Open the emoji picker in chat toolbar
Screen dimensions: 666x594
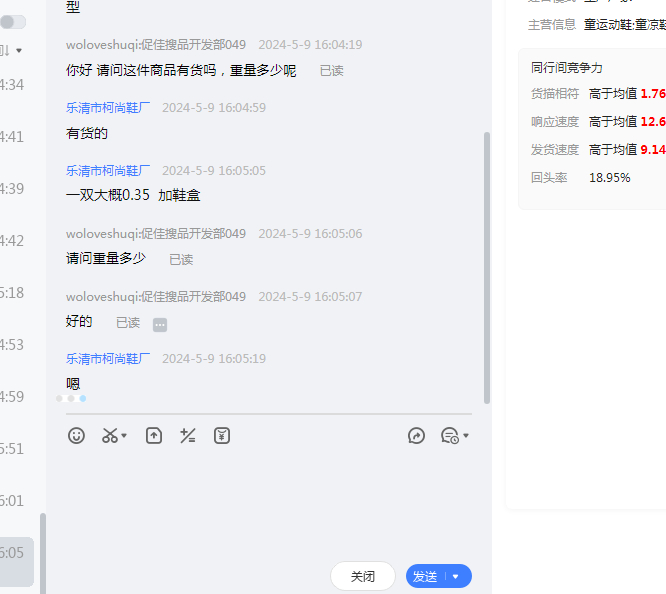pos(76,436)
